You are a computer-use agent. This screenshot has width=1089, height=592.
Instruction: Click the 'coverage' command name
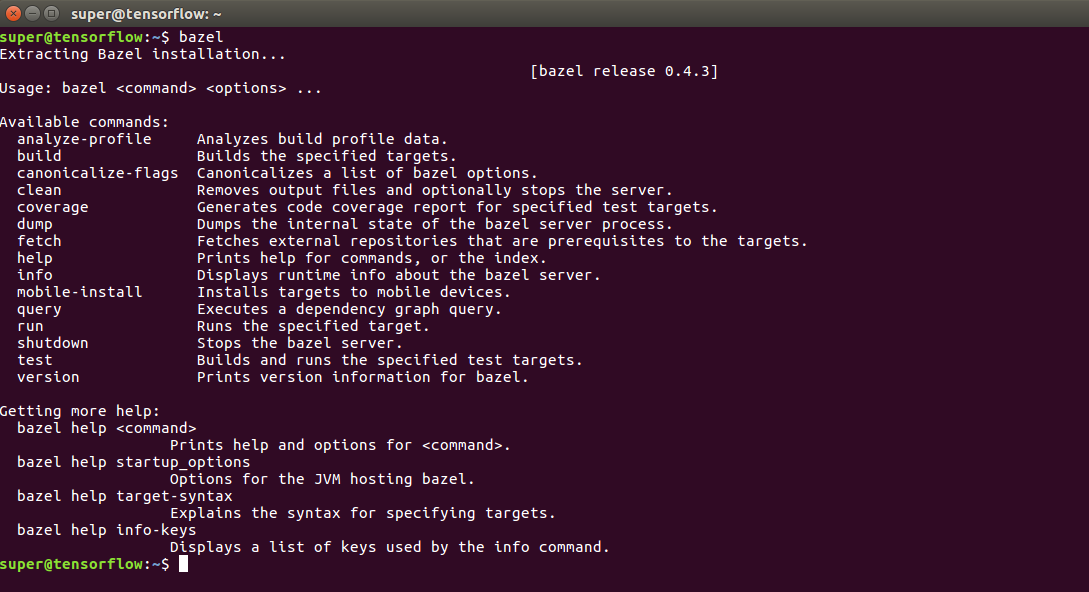53,207
